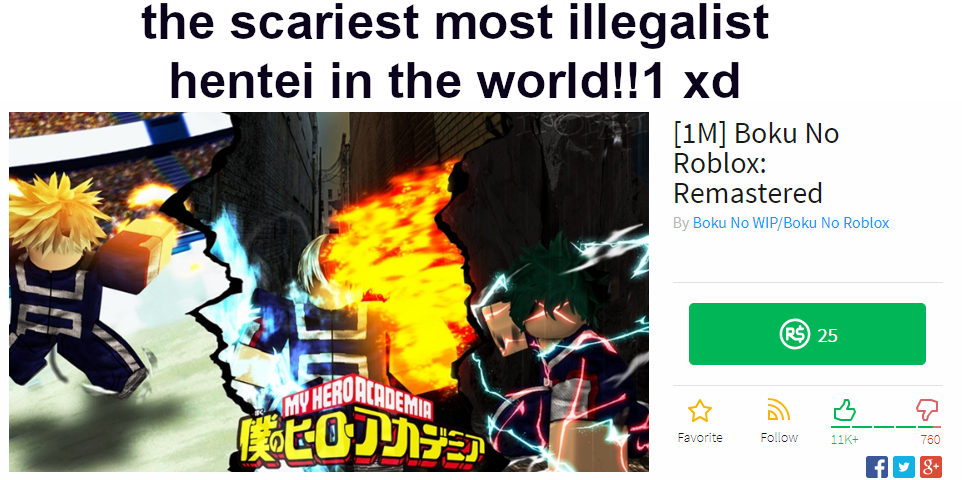Click the Favorite star icon

coord(699,411)
